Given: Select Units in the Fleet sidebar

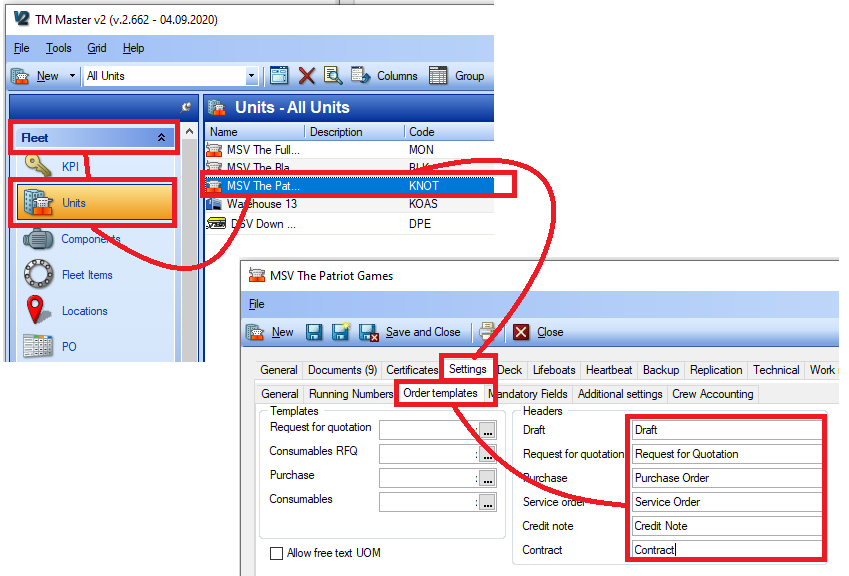Looking at the screenshot, I should (95, 203).
